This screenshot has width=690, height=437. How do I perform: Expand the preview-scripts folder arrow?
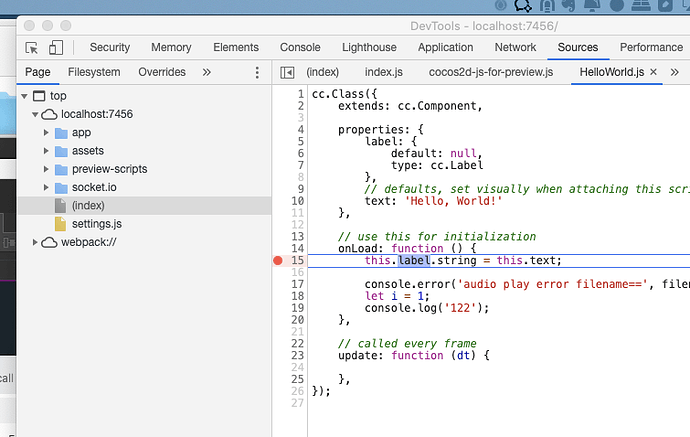point(46,169)
